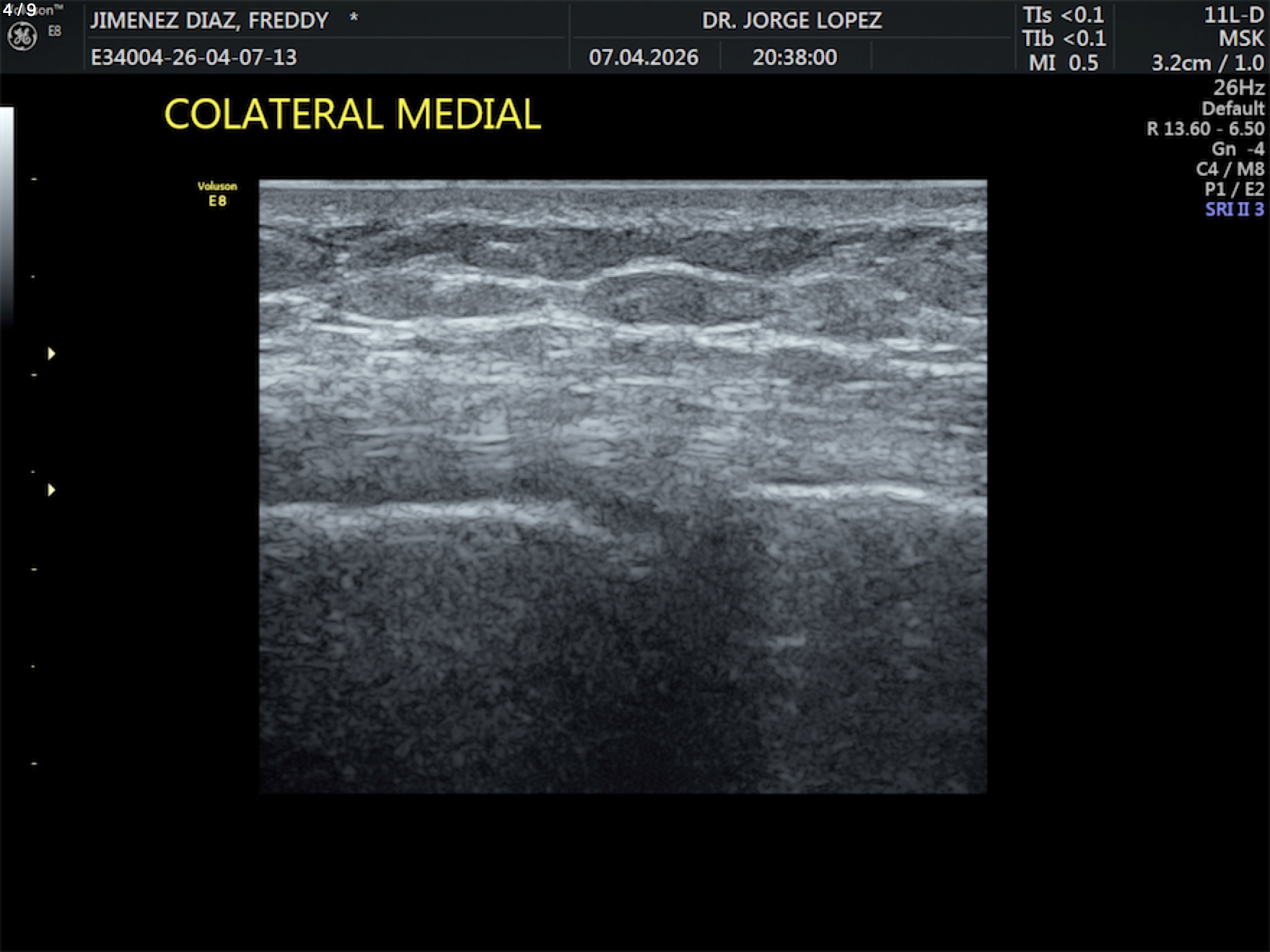Select the SRI II 3 setting
1270x952 pixels.
click(x=1234, y=210)
